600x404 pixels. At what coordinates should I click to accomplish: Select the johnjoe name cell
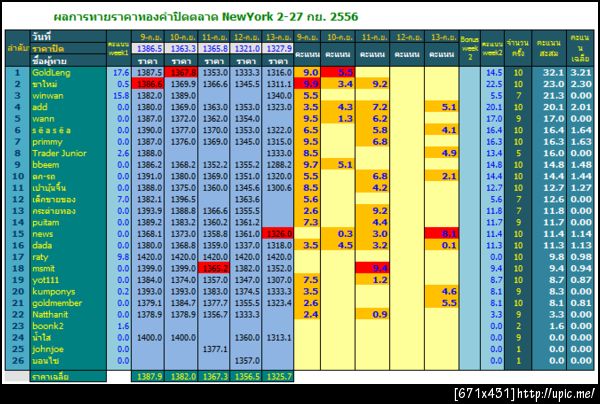(68, 349)
